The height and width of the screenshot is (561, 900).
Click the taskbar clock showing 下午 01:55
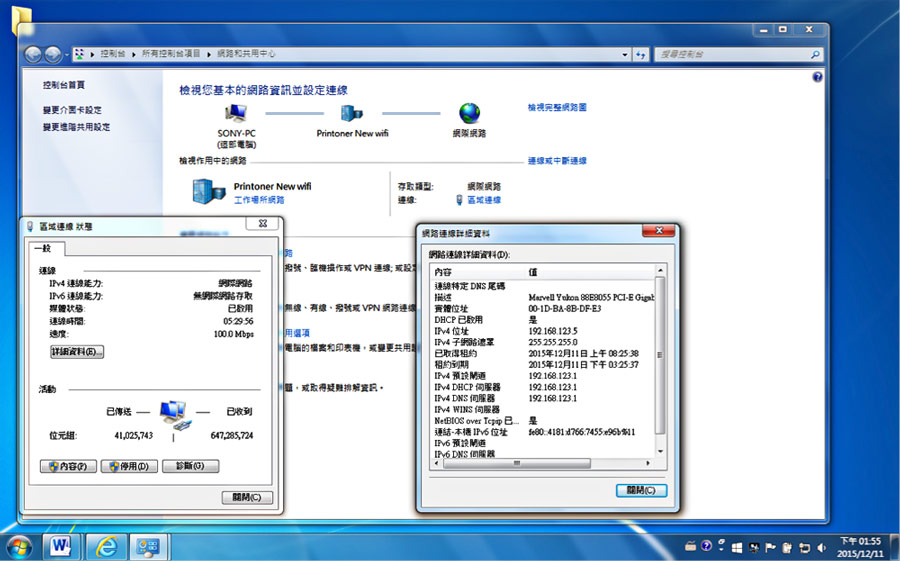(860, 547)
